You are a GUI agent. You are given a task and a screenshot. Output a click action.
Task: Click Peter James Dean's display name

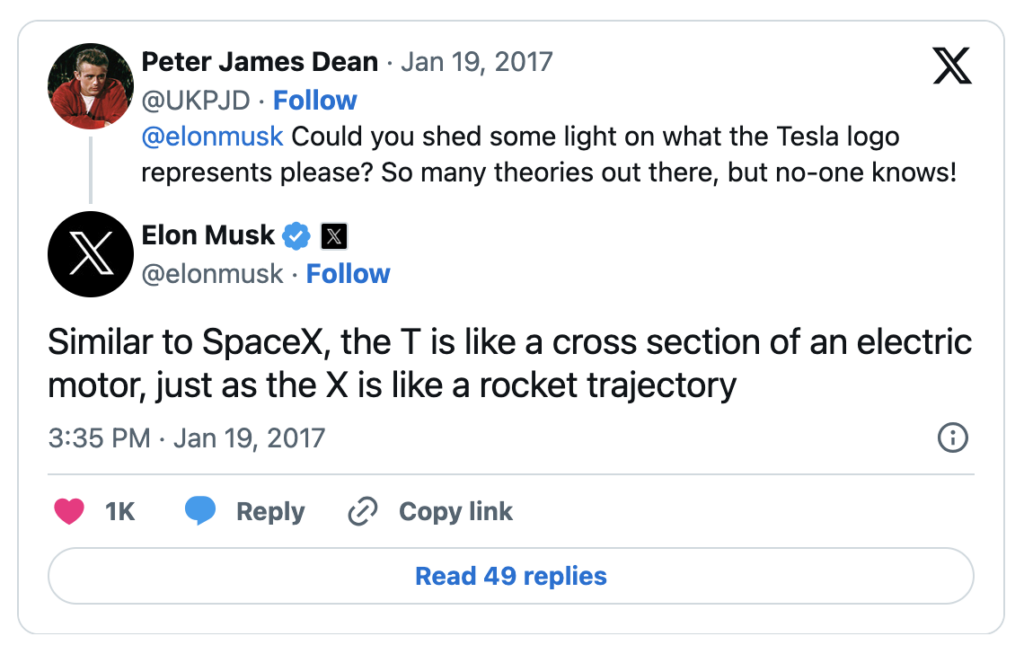pos(258,61)
